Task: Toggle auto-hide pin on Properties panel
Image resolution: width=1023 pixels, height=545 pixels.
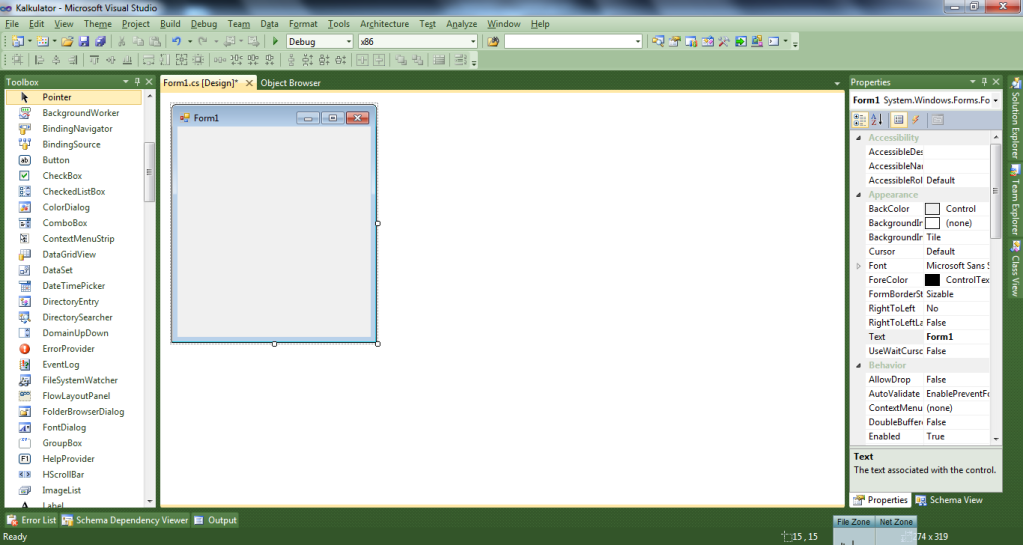Action: (984, 82)
